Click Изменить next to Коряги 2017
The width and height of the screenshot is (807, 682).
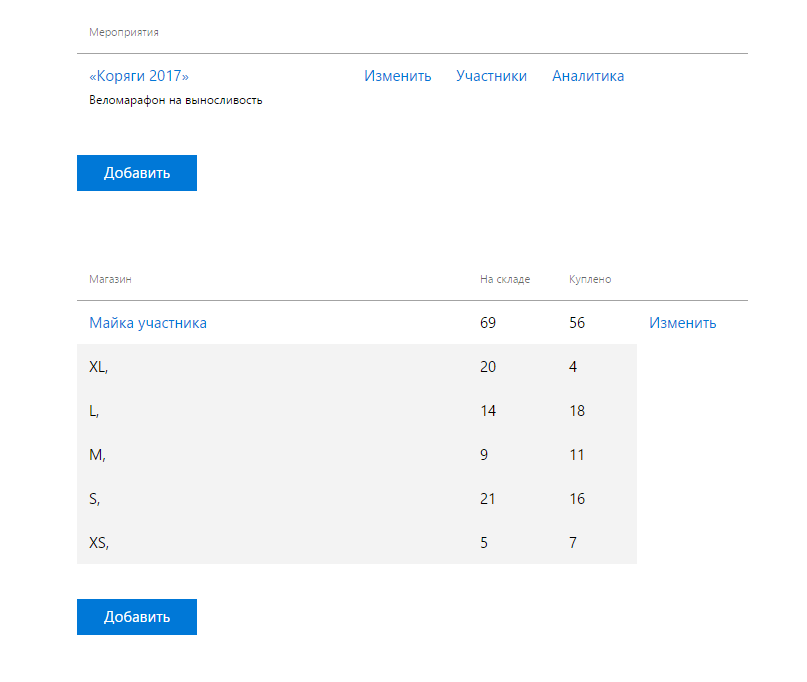[x=397, y=76]
